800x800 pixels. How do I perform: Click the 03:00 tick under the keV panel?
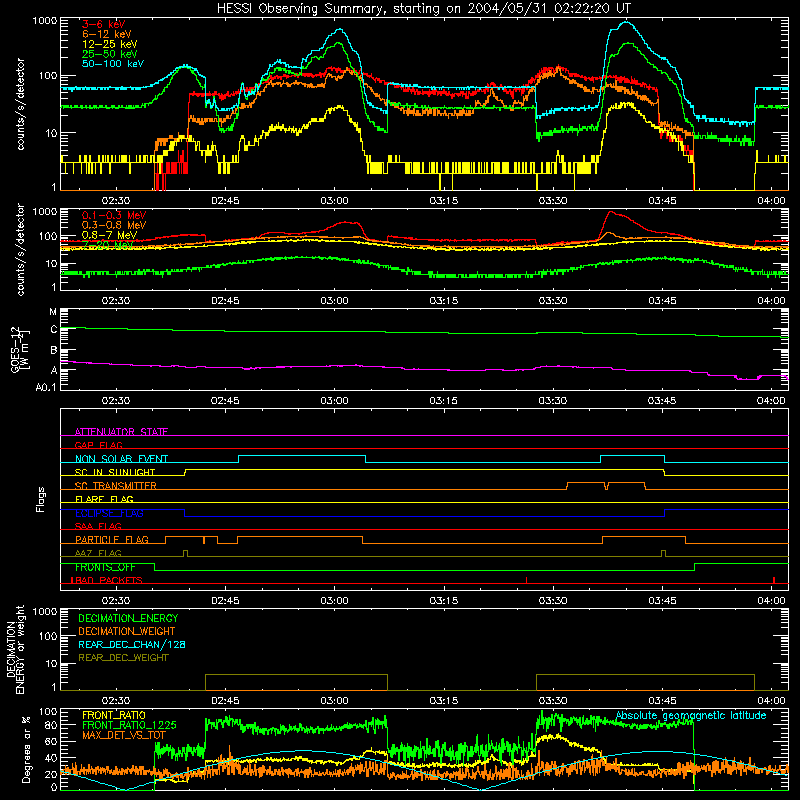click(x=334, y=201)
